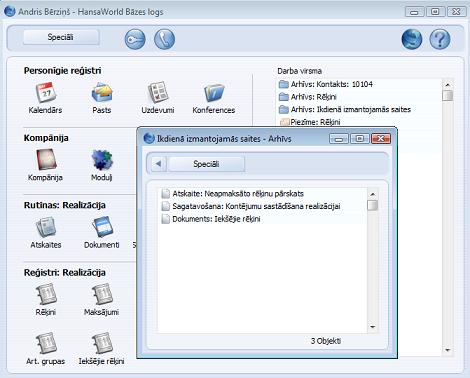This screenshot has height=378, width=470.
Task: Click the Rutīnas: Realizācija heading
Action: click(65, 205)
